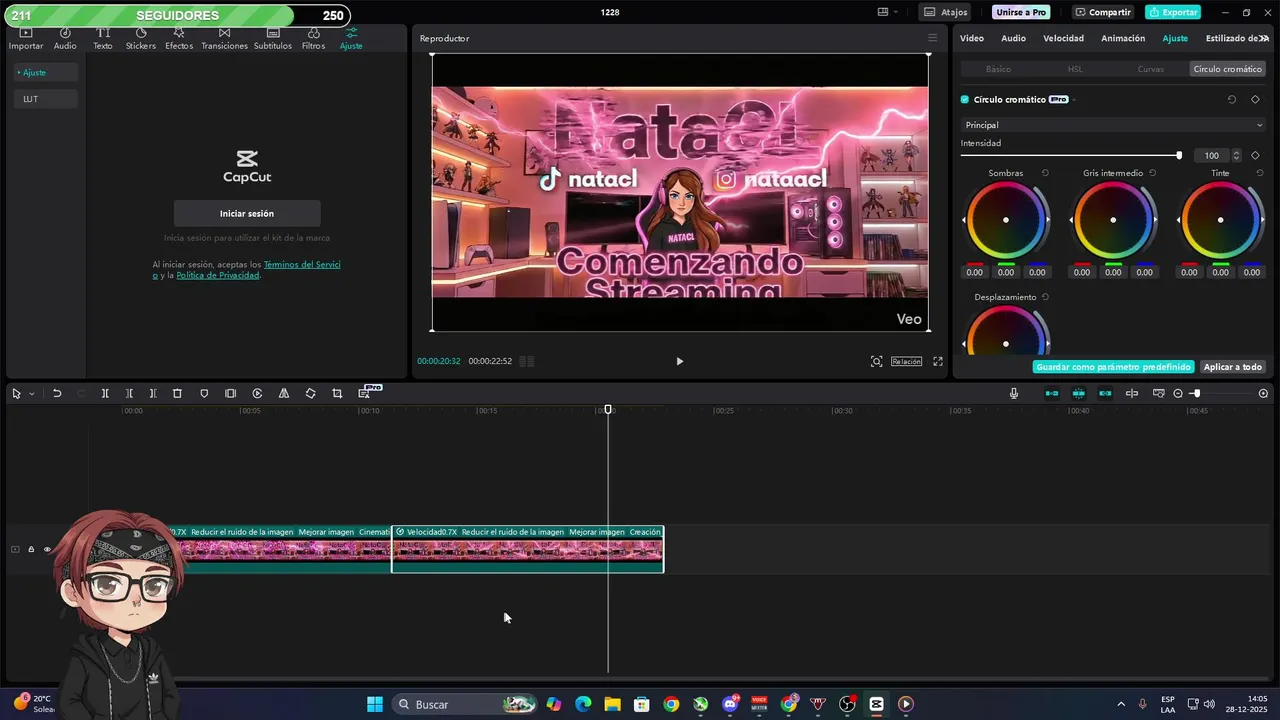
Task: Click Exportar button
Action: coord(1173,12)
